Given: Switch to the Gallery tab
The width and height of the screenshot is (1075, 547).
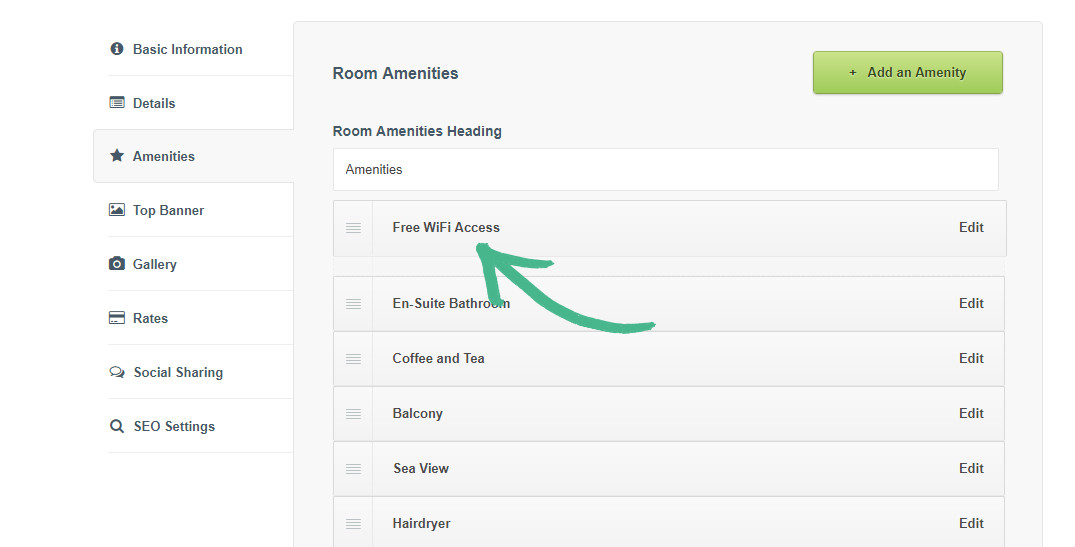Looking at the screenshot, I should [154, 264].
